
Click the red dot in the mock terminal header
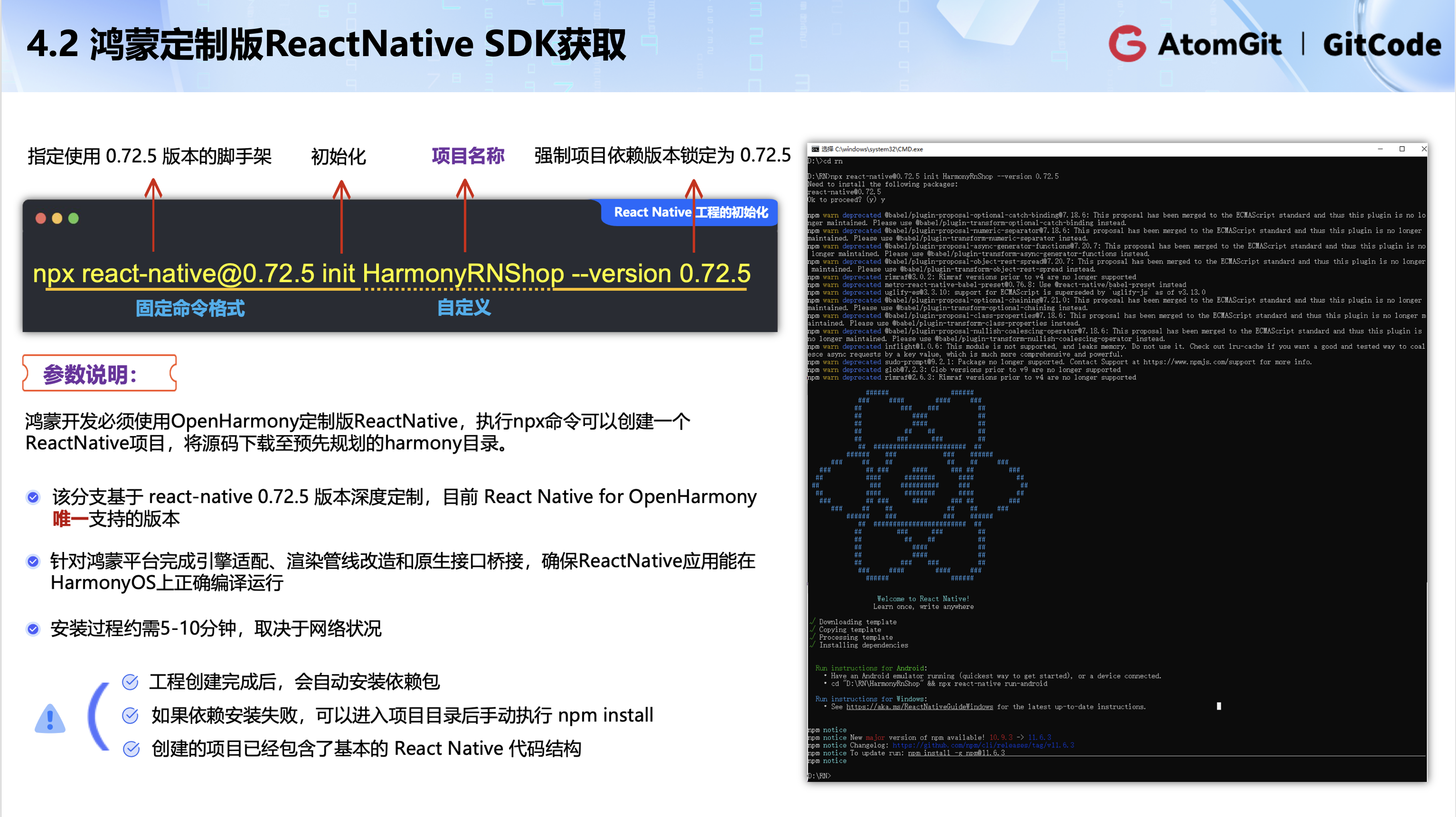pyautogui.click(x=41, y=218)
